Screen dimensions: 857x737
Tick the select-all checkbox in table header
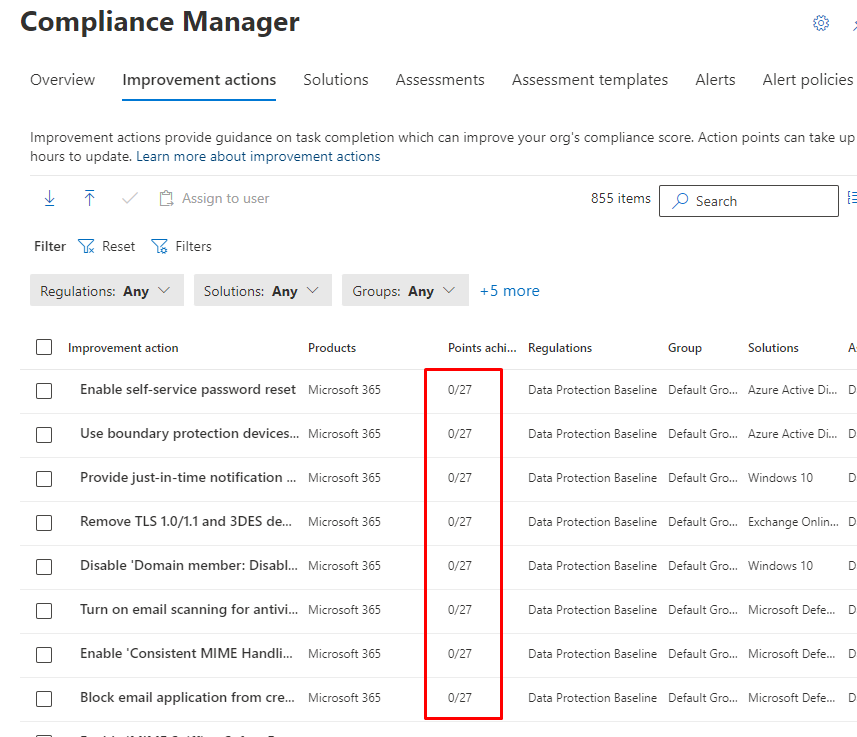coord(44,347)
